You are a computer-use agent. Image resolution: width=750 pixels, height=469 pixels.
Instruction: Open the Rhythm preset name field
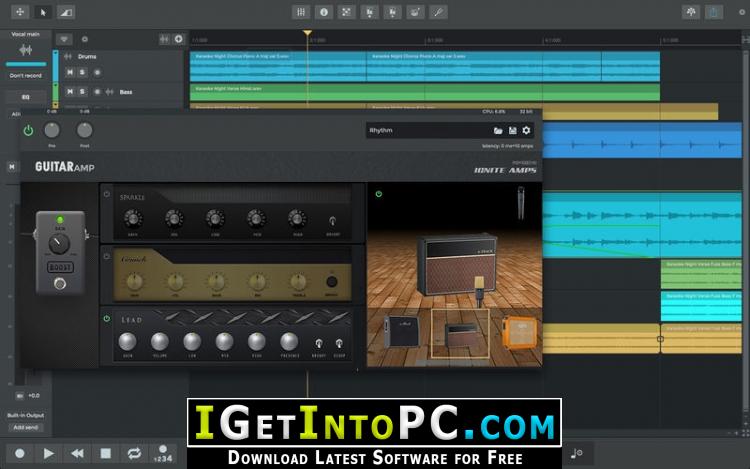click(428, 130)
